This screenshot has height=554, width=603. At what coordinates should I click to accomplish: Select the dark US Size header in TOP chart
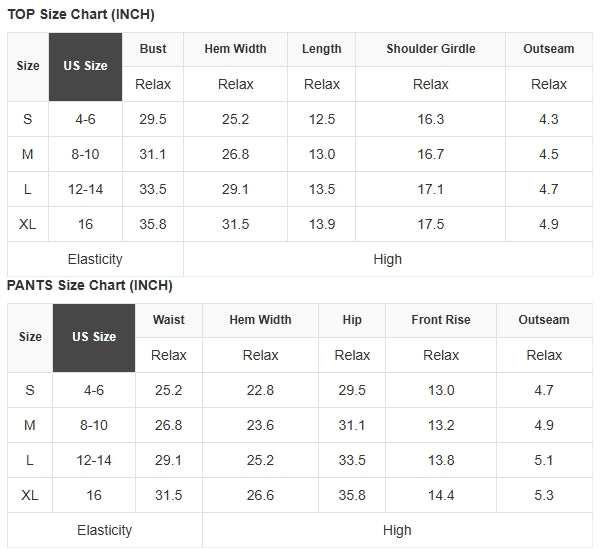coord(85,66)
